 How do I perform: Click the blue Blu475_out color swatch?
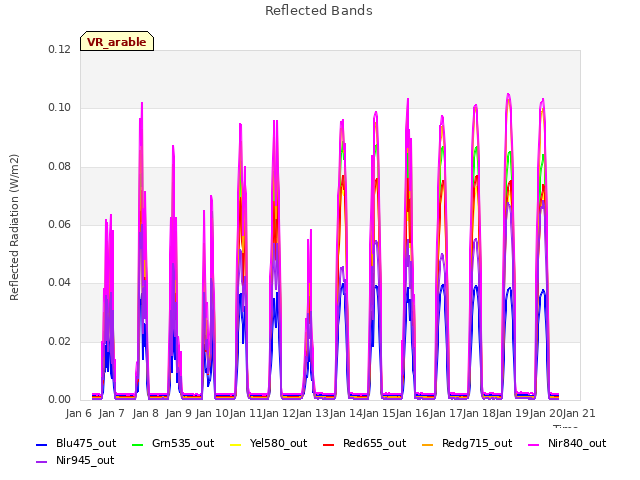(x=42, y=444)
